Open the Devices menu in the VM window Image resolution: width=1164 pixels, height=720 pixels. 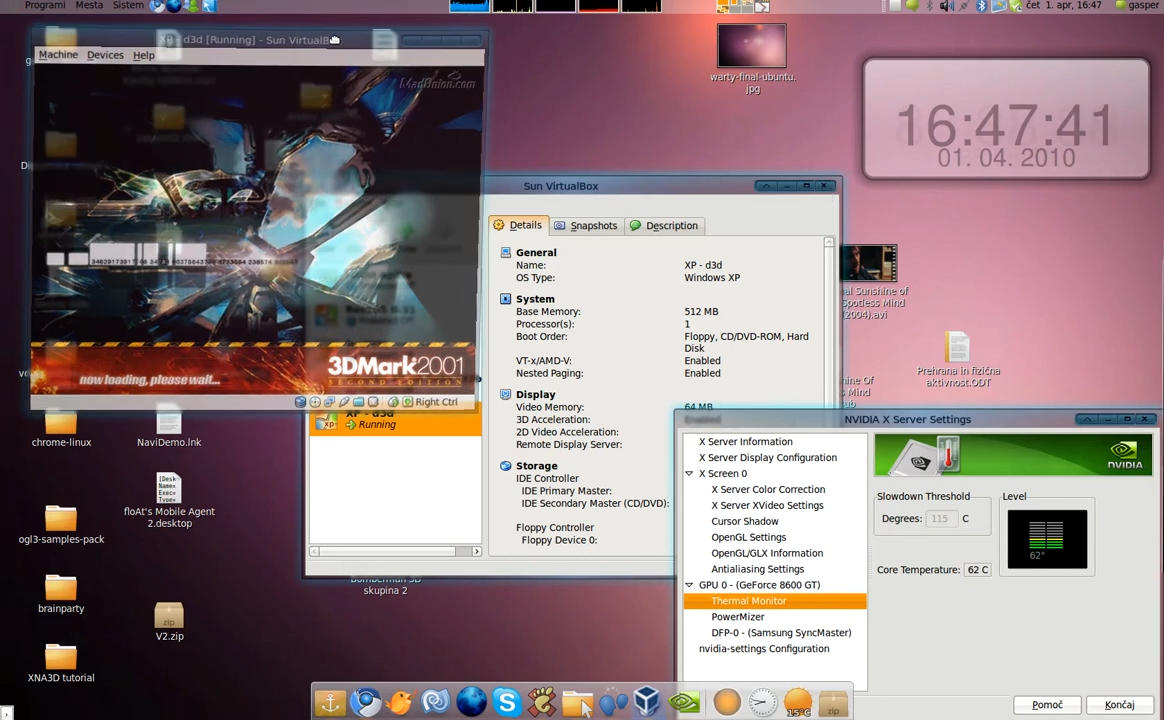coord(105,55)
